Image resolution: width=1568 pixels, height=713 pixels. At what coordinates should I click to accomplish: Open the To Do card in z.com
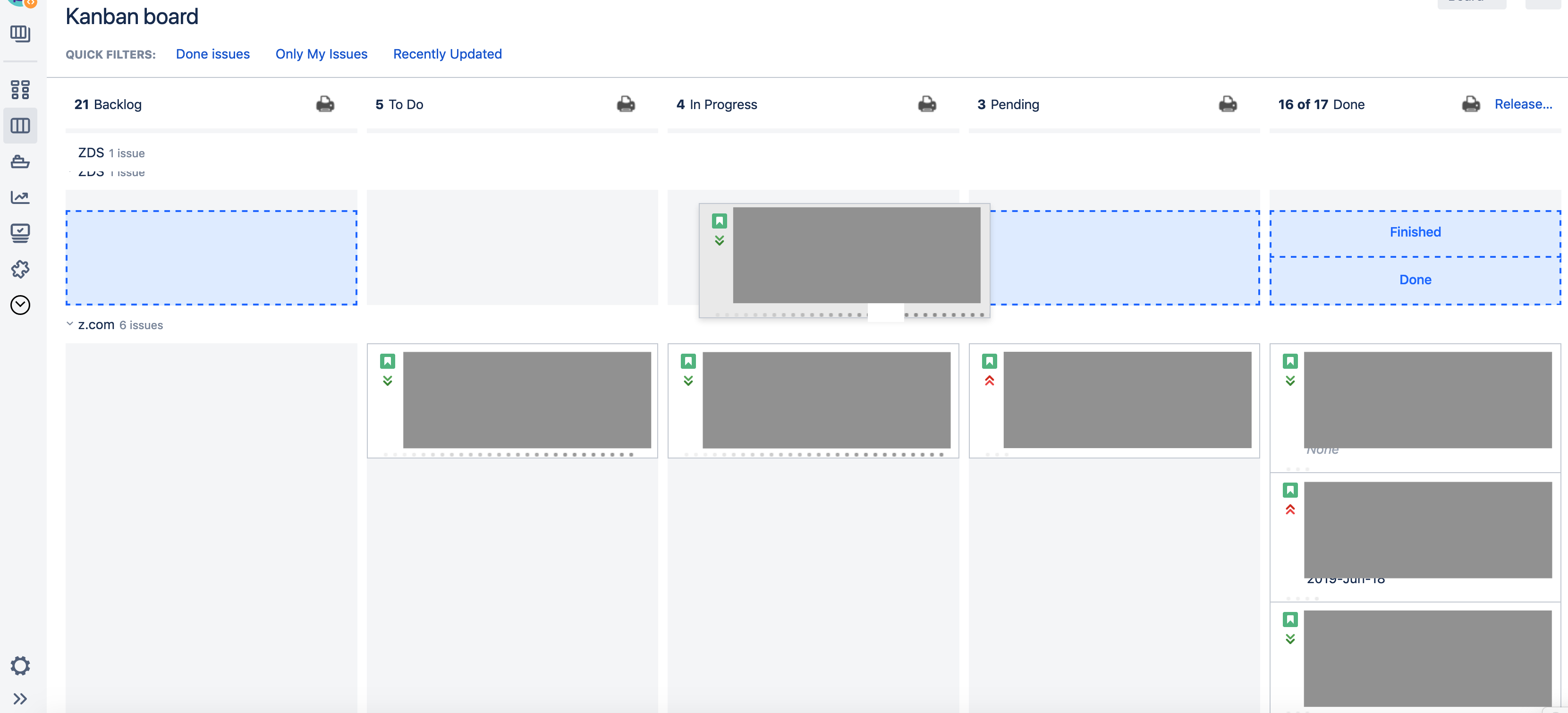tap(512, 400)
